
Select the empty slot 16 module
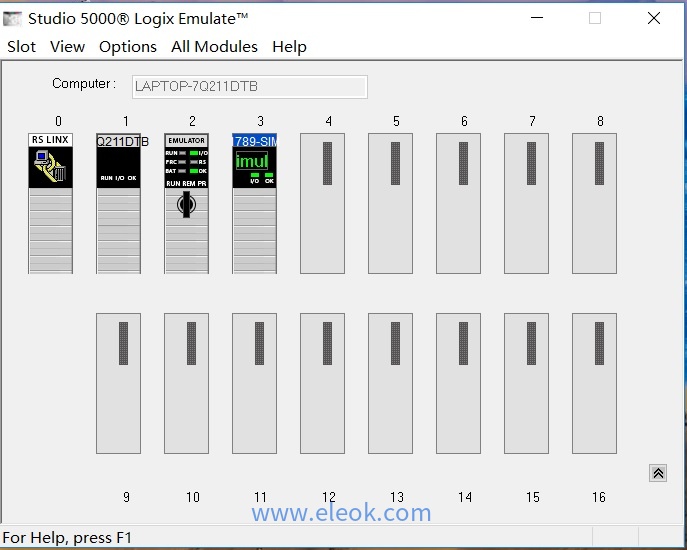click(x=594, y=383)
